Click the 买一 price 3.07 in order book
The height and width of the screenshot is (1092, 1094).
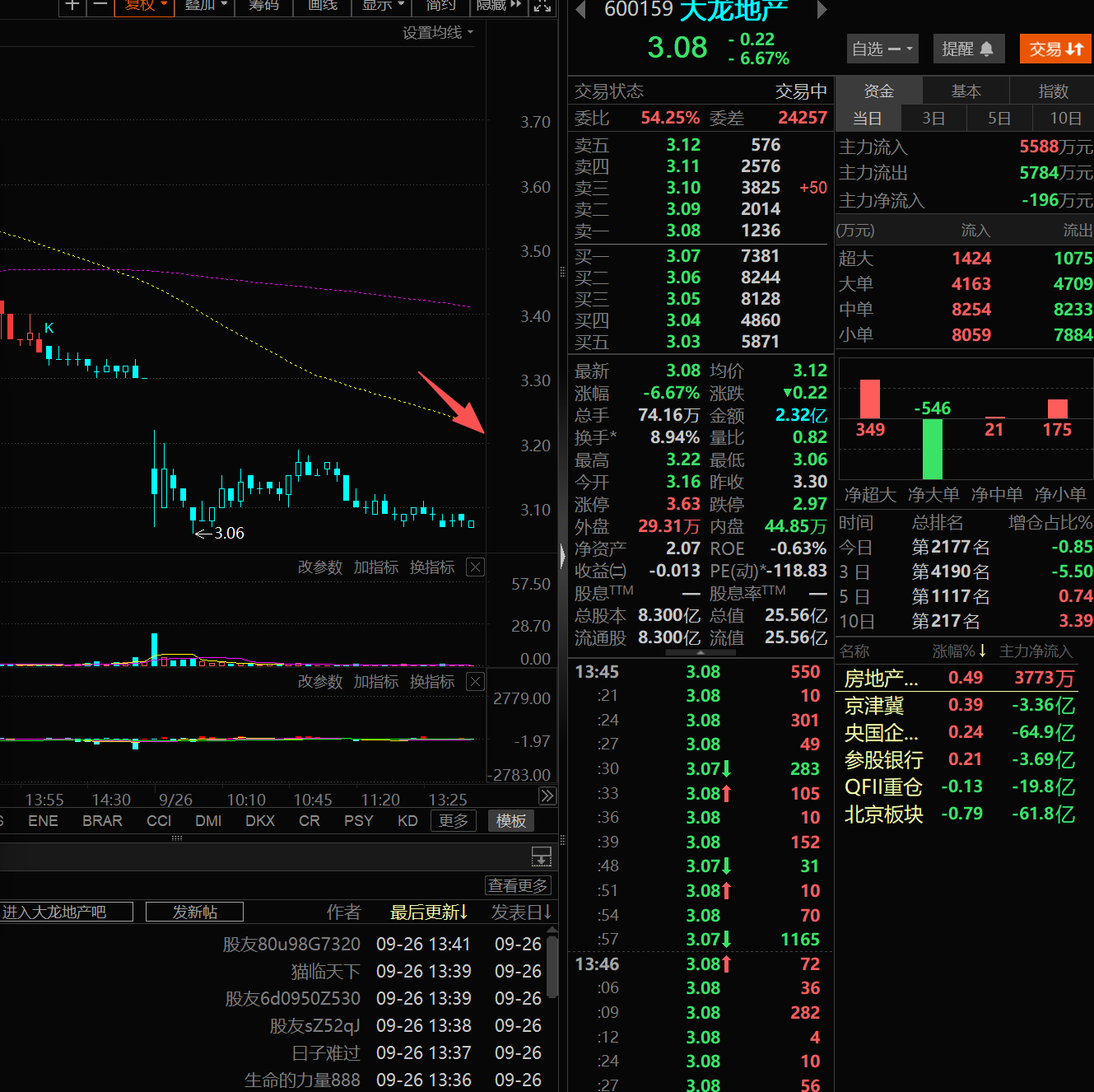tap(683, 256)
